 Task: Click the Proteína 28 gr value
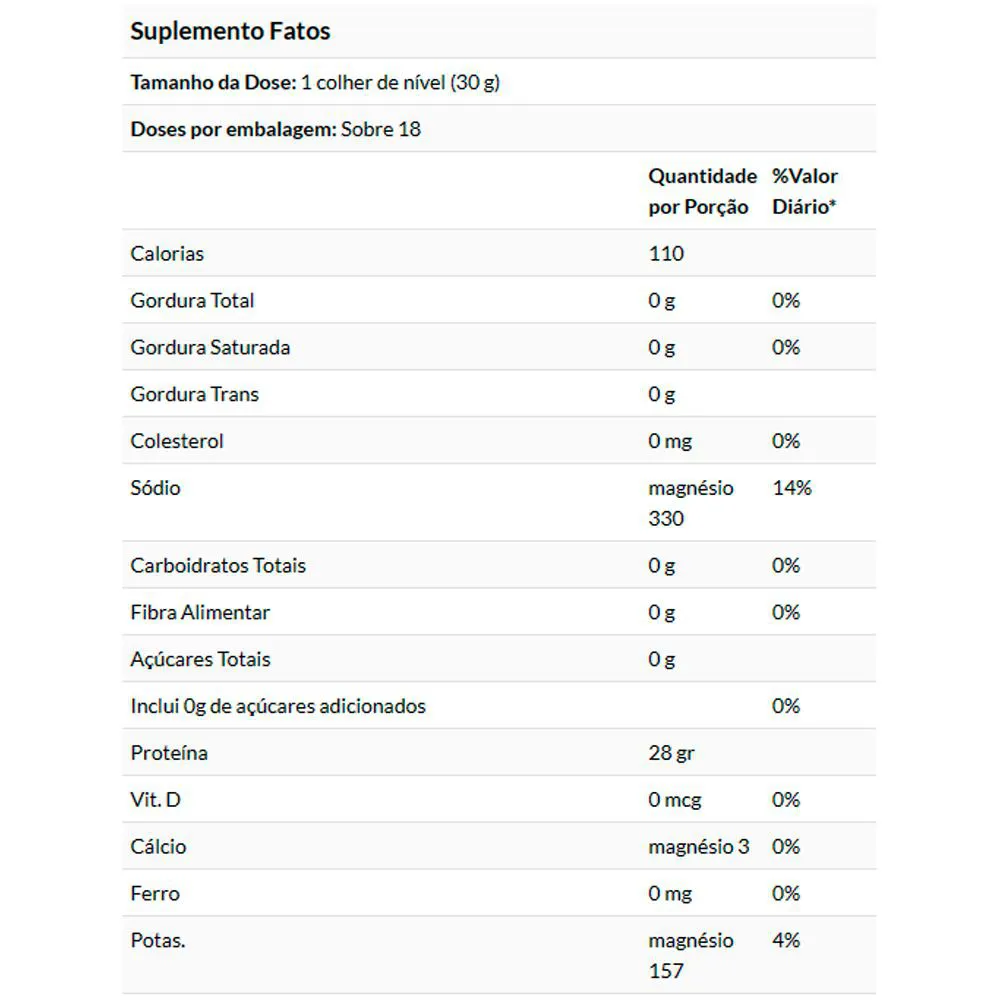671,753
